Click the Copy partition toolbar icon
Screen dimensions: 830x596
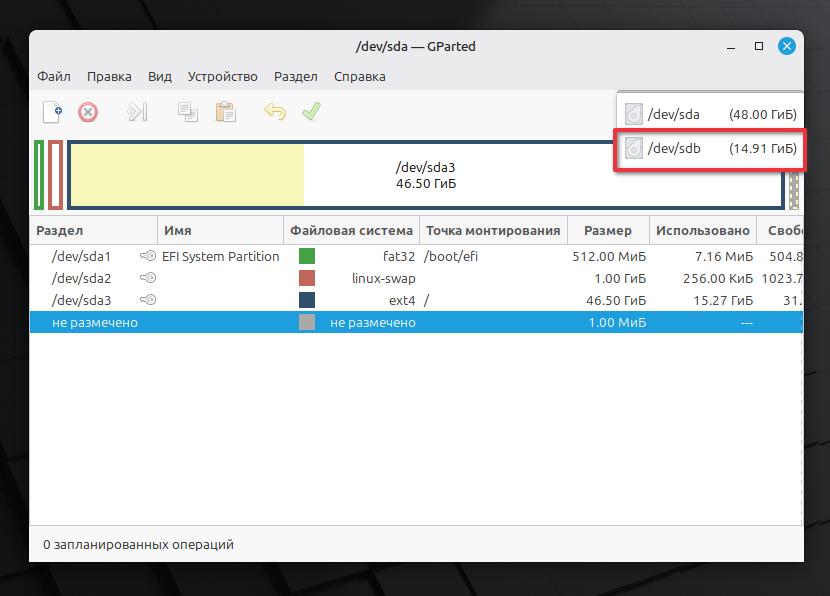point(187,112)
